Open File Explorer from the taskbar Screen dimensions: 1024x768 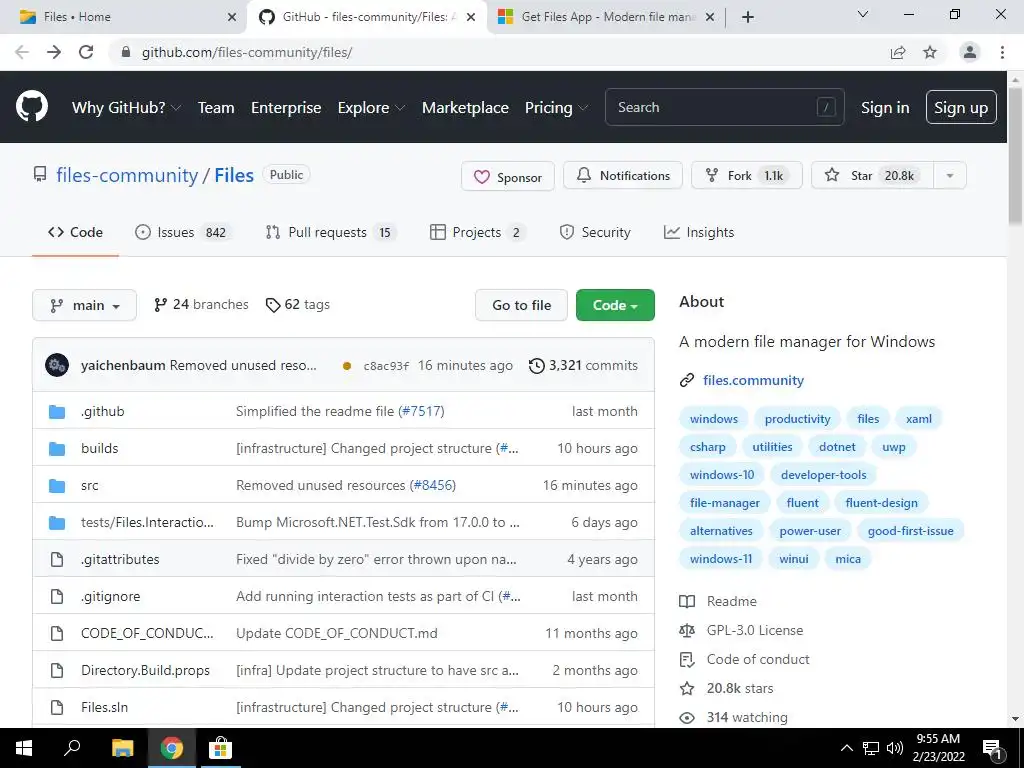pyautogui.click(x=123, y=748)
